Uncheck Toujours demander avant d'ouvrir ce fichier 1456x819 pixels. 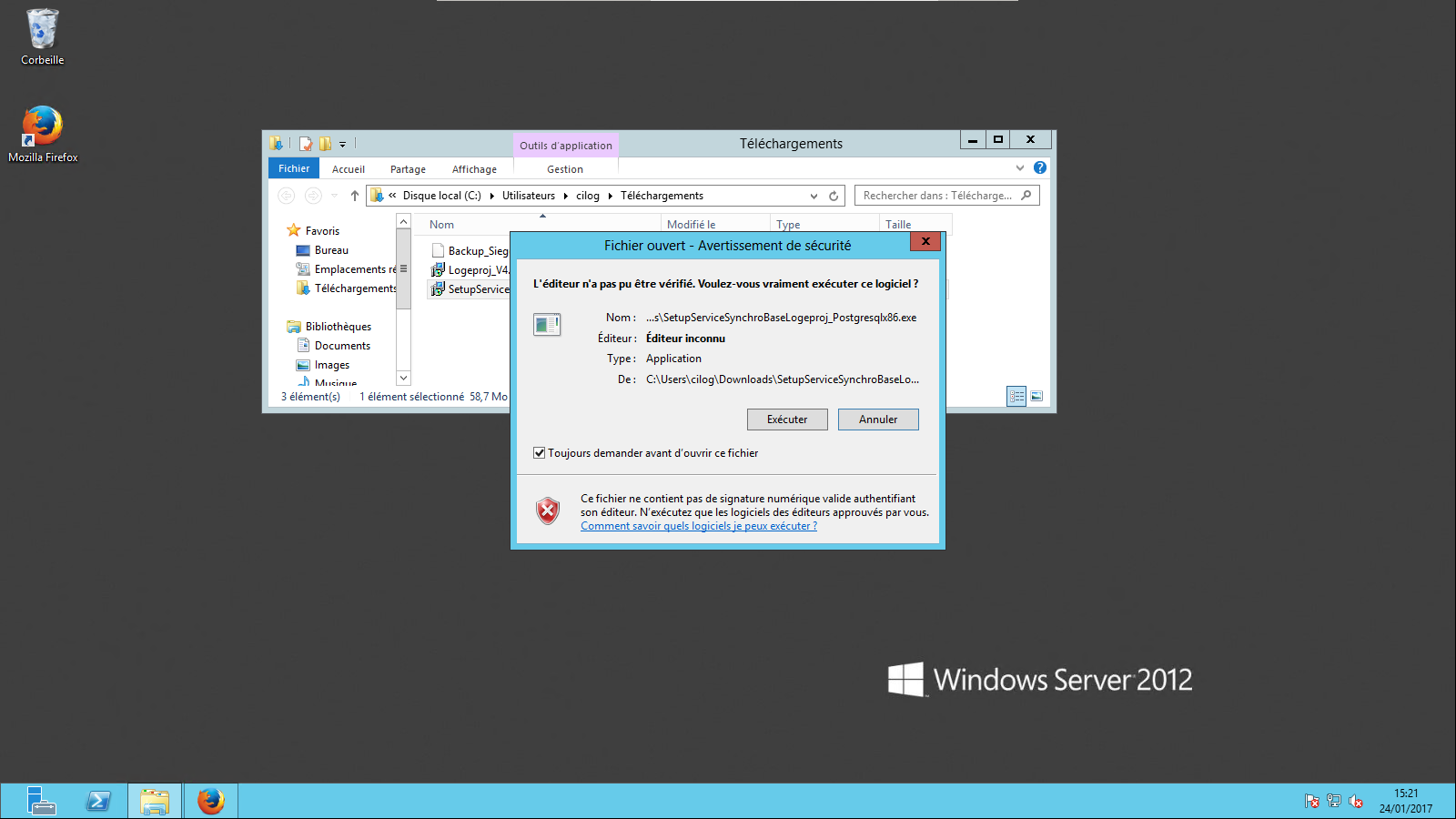pyautogui.click(x=539, y=453)
